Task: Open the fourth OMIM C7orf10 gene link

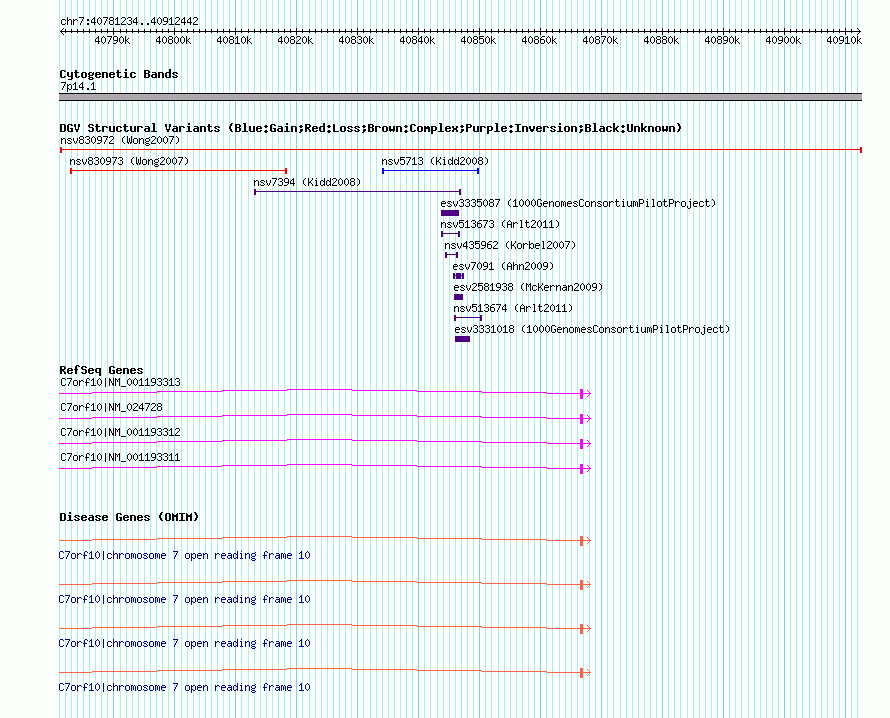Action: pyautogui.click(x=184, y=687)
